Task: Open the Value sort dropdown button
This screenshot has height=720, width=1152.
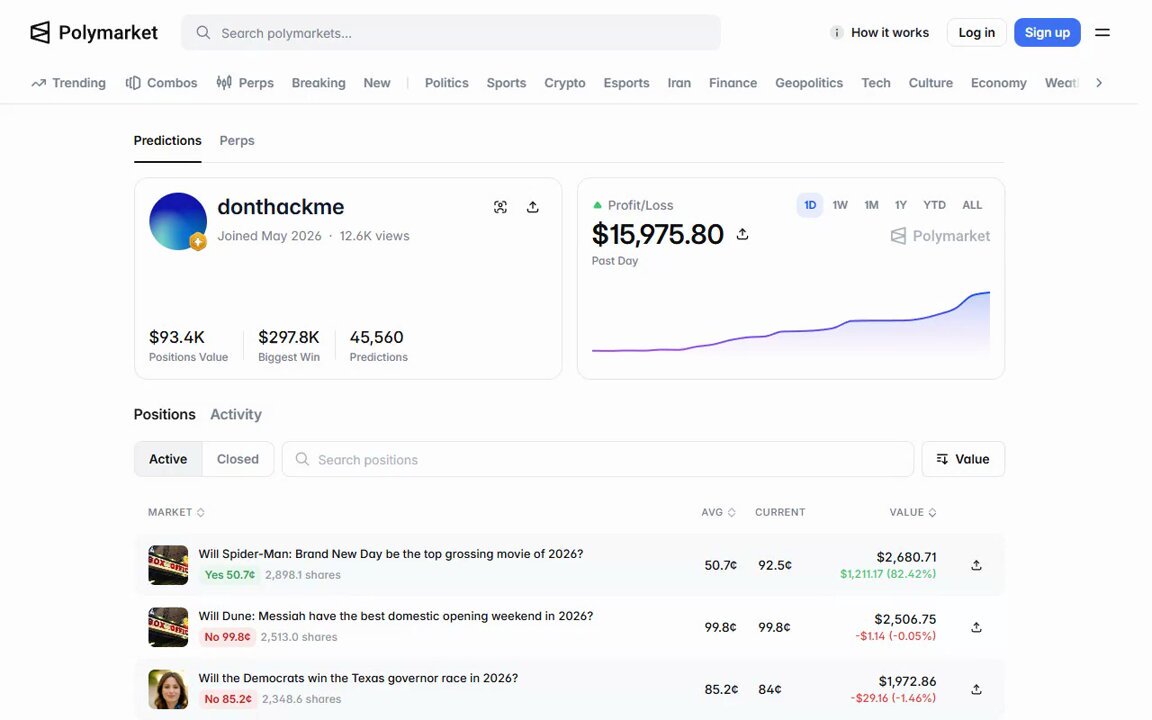Action: (x=963, y=459)
